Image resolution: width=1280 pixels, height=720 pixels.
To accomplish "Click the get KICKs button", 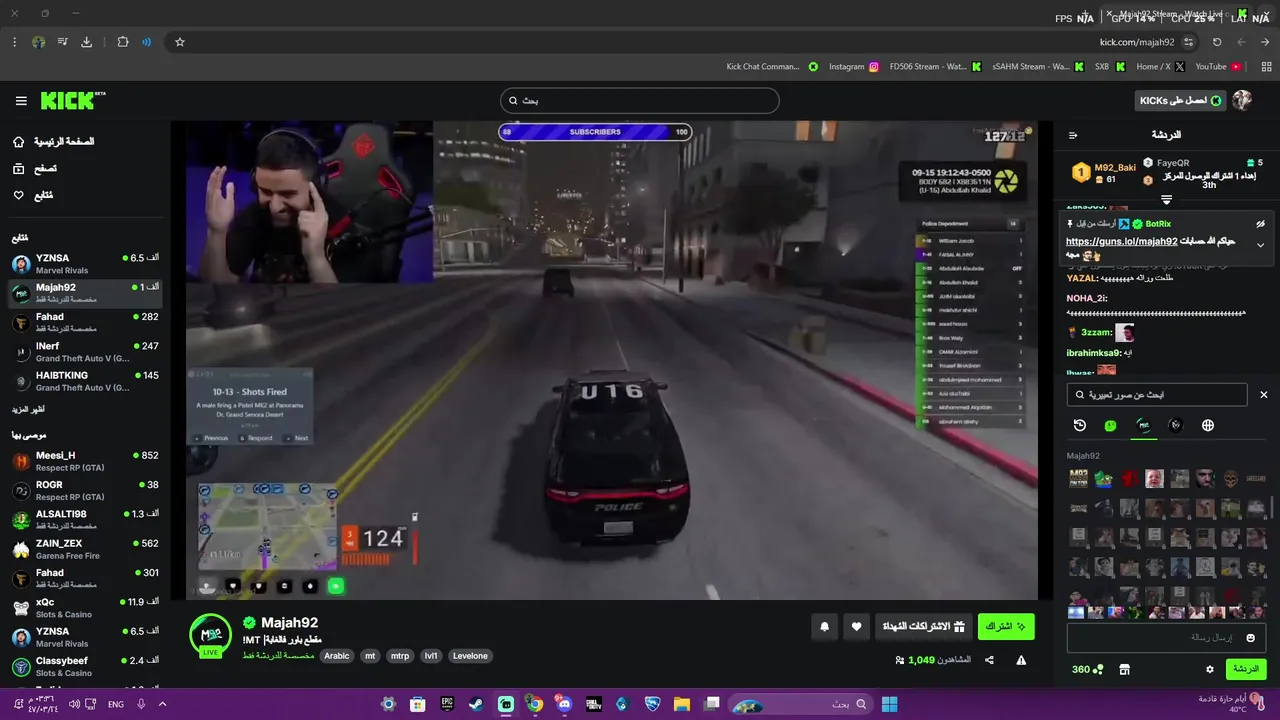I will 1181,100.
